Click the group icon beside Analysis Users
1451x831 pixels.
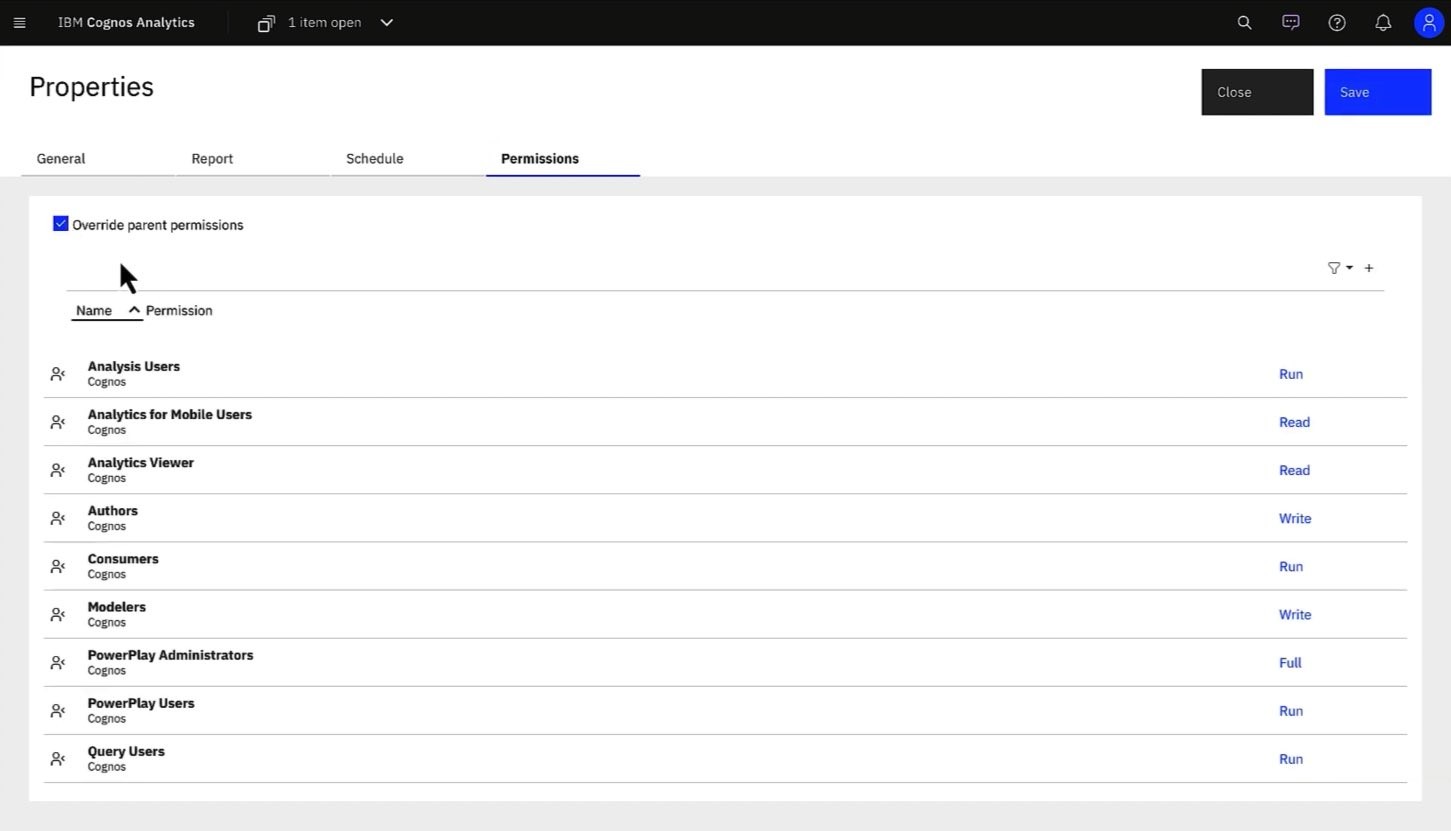[x=58, y=373]
